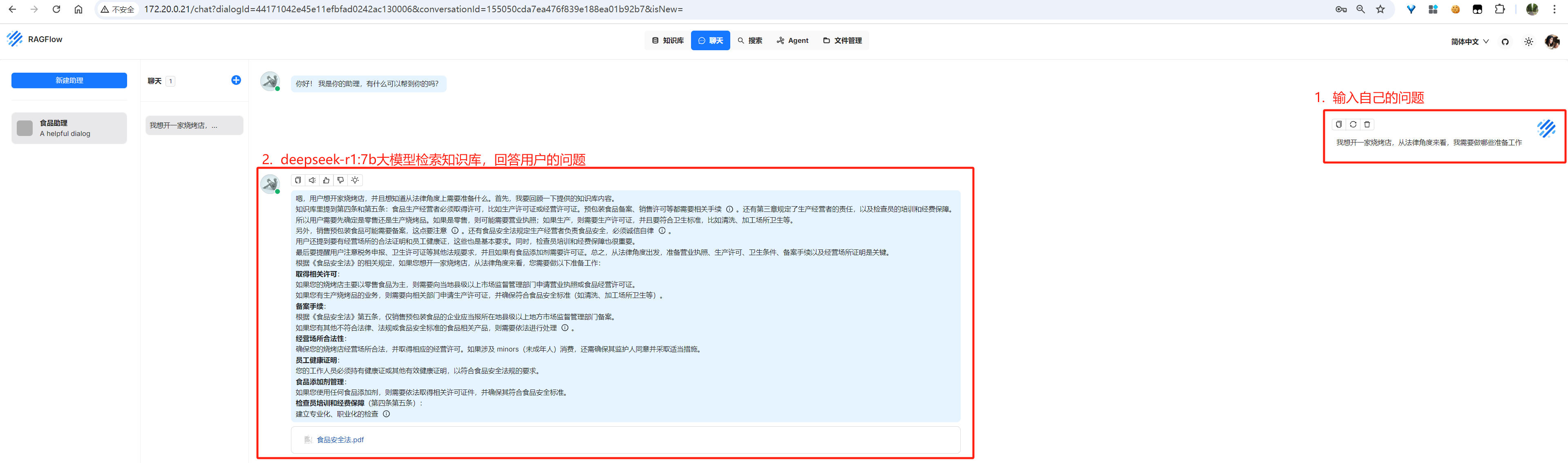Give the answer a thumbs up
Image resolution: width=1568 pixels, height=463 pixels.
(326, 180)
